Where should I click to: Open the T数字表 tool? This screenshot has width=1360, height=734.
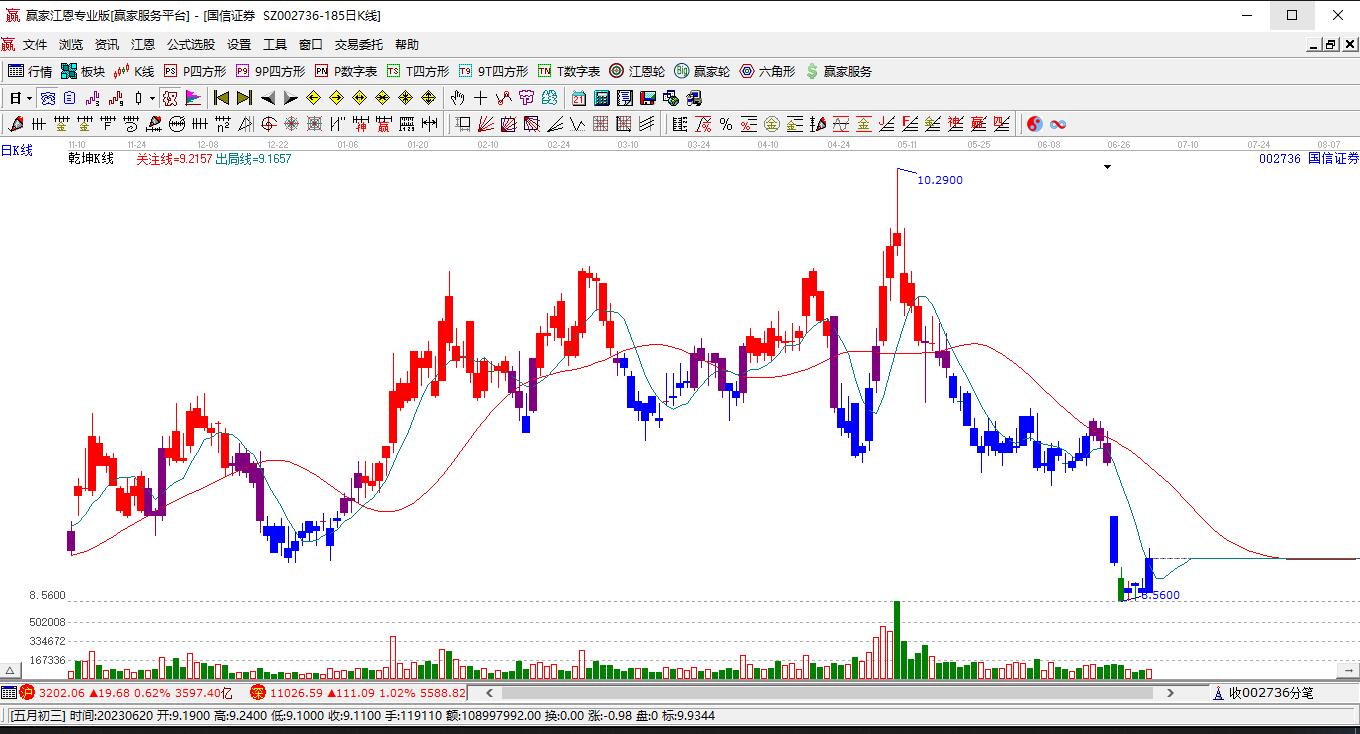pyautogui.click(x=569, y=71)
